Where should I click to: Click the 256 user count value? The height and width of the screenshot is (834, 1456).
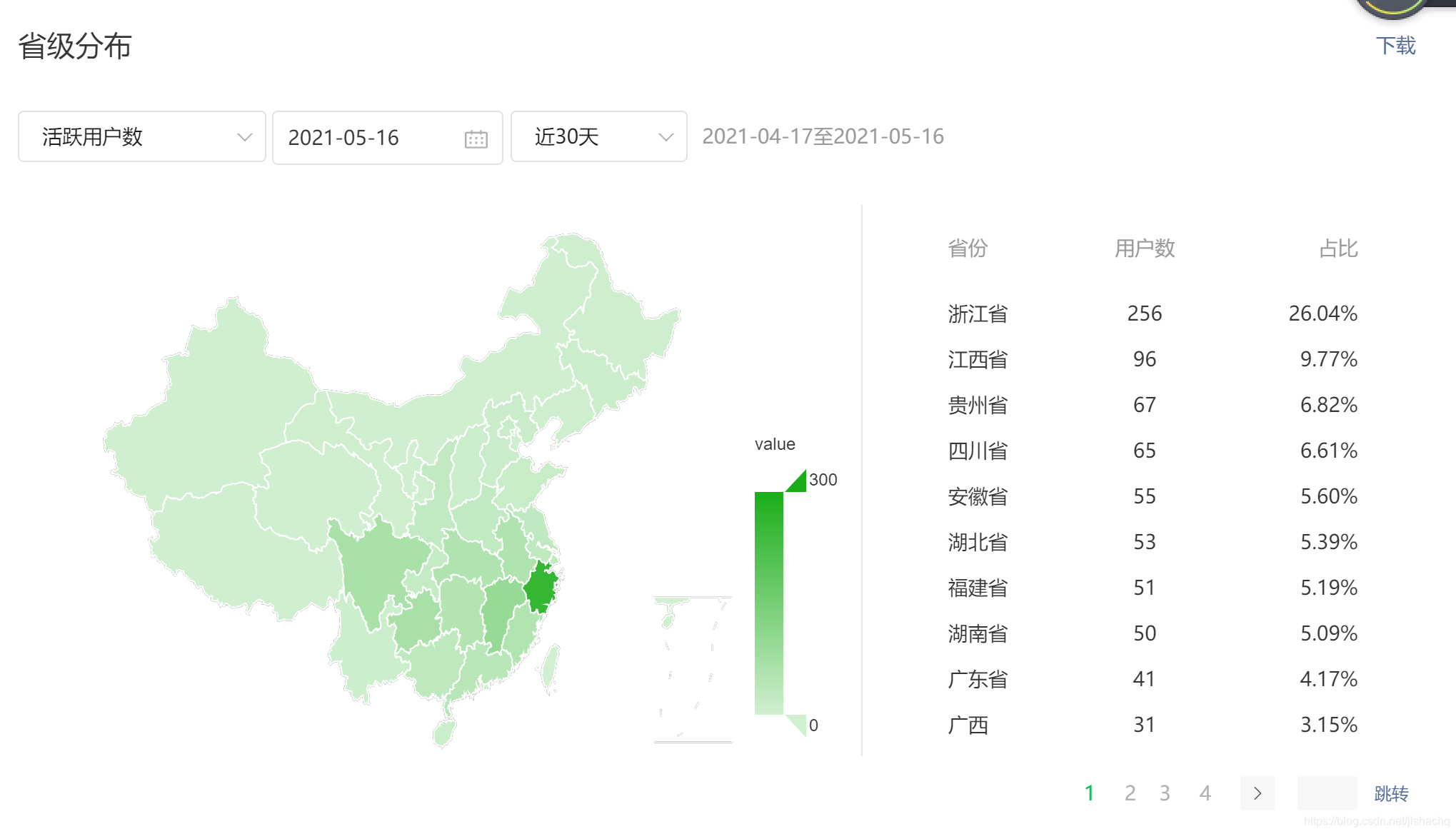(1145, 313)
